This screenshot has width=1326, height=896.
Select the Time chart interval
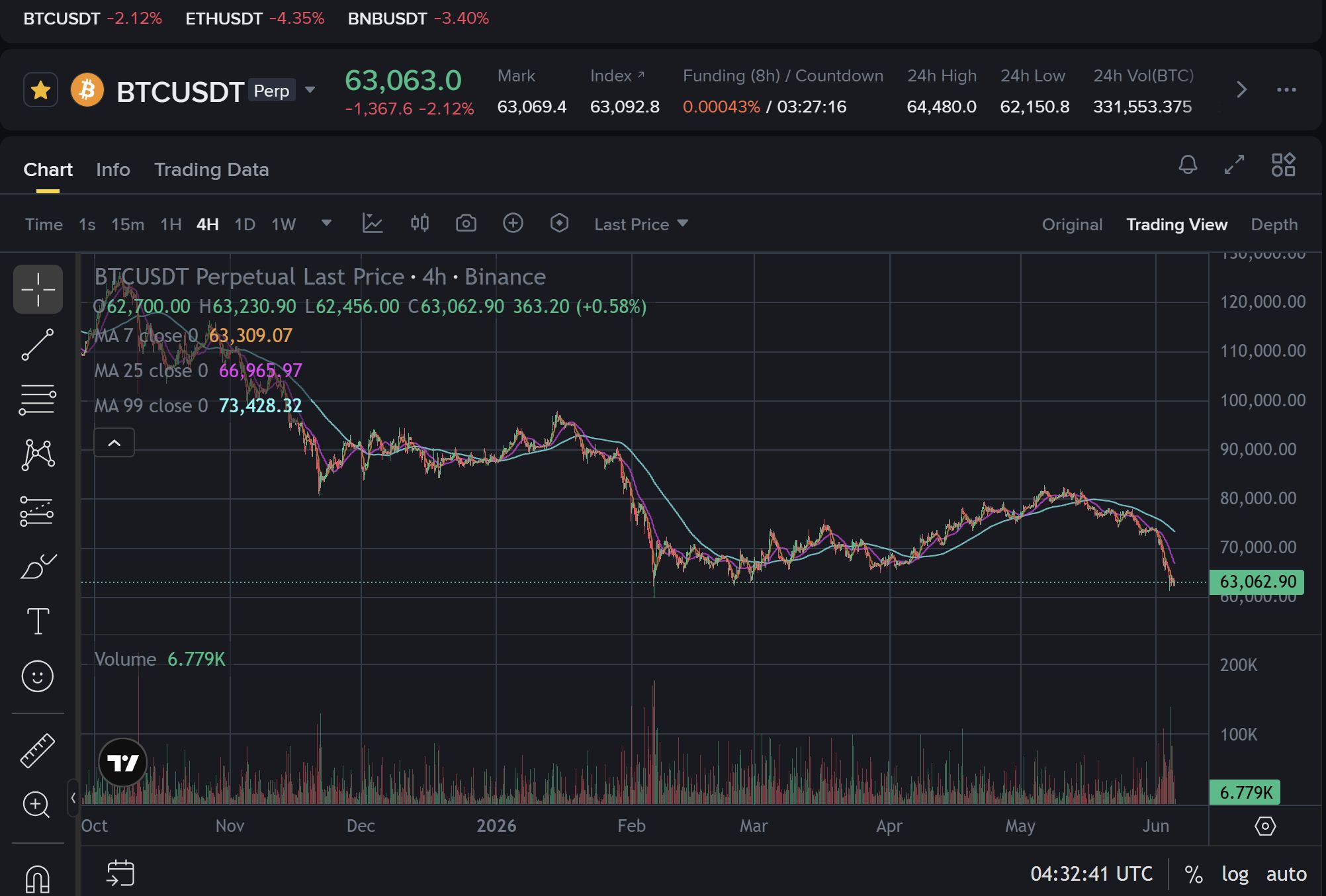coord(44,224)
